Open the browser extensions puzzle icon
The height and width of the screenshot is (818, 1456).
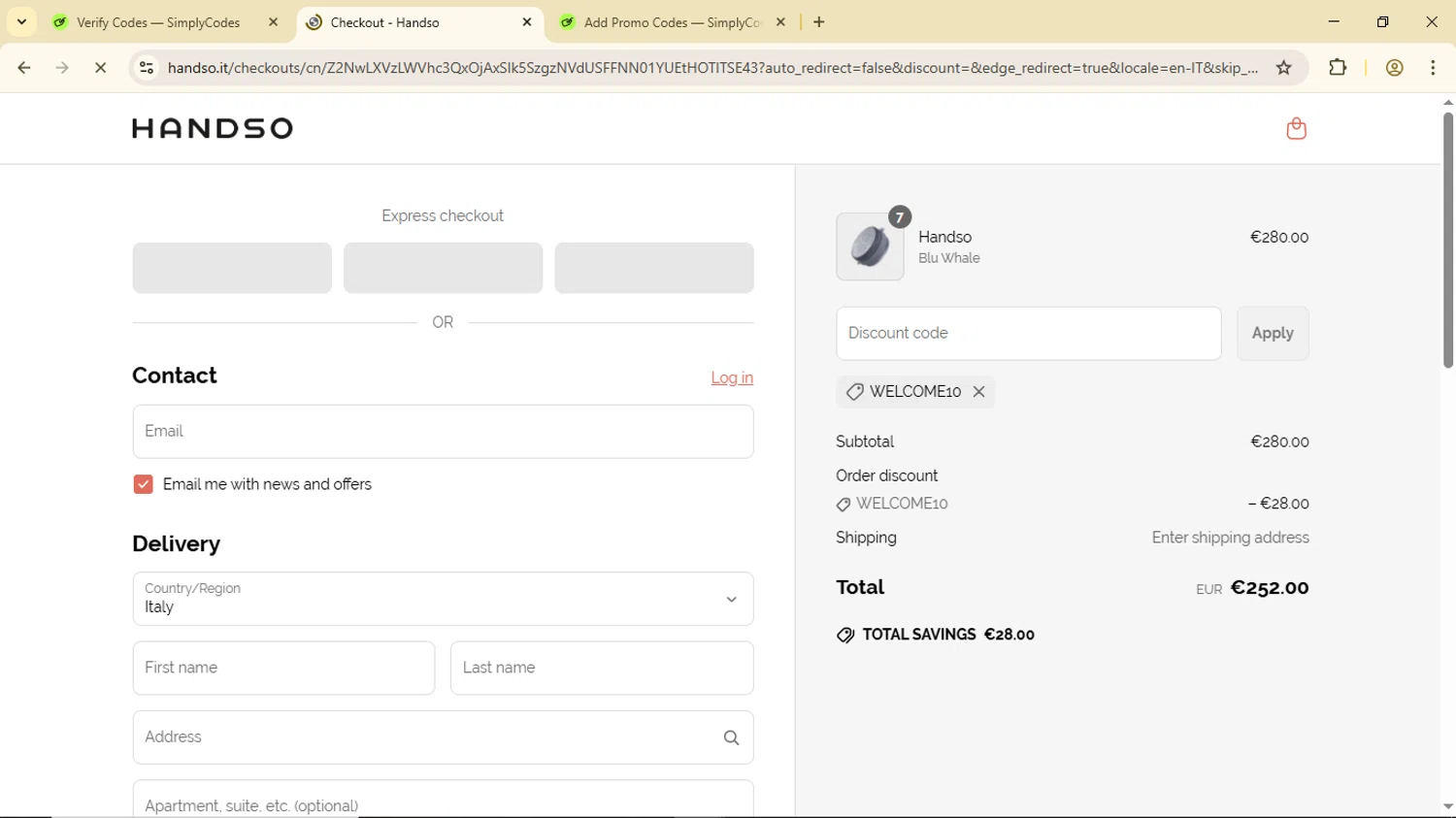coord(1338,68)
